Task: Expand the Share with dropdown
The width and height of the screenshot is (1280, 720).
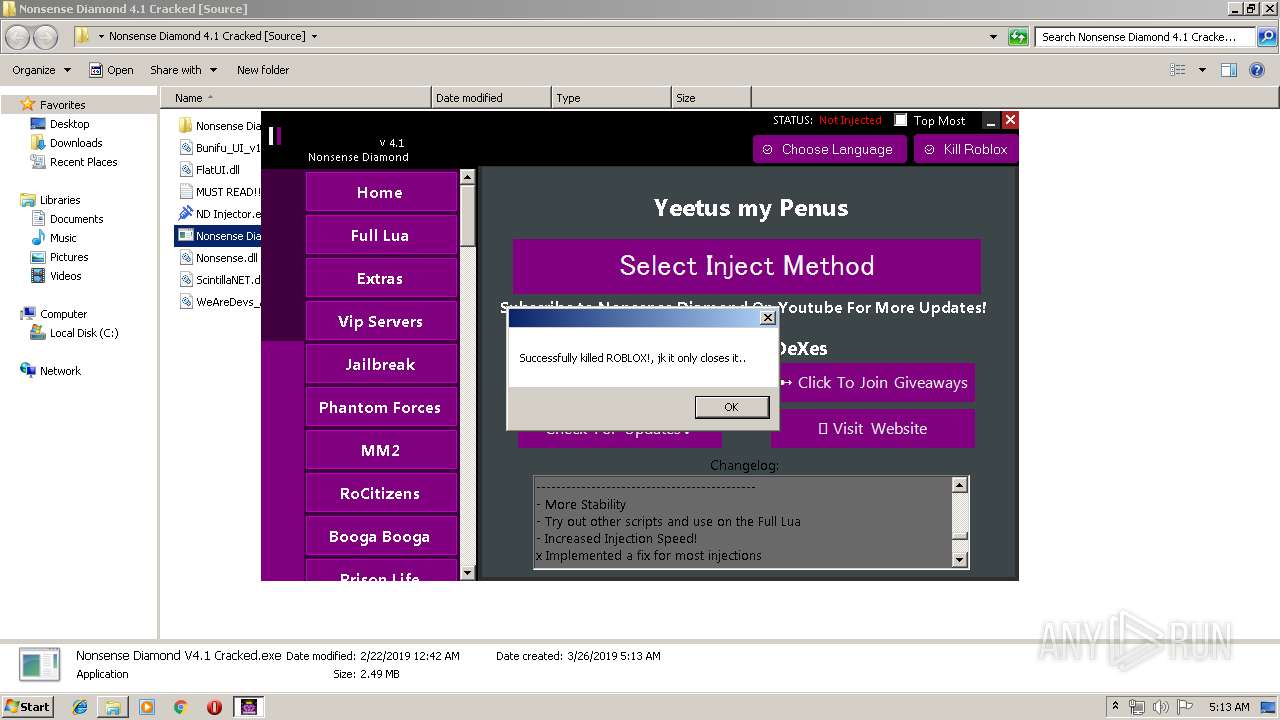Action: [x=183, y=70]
